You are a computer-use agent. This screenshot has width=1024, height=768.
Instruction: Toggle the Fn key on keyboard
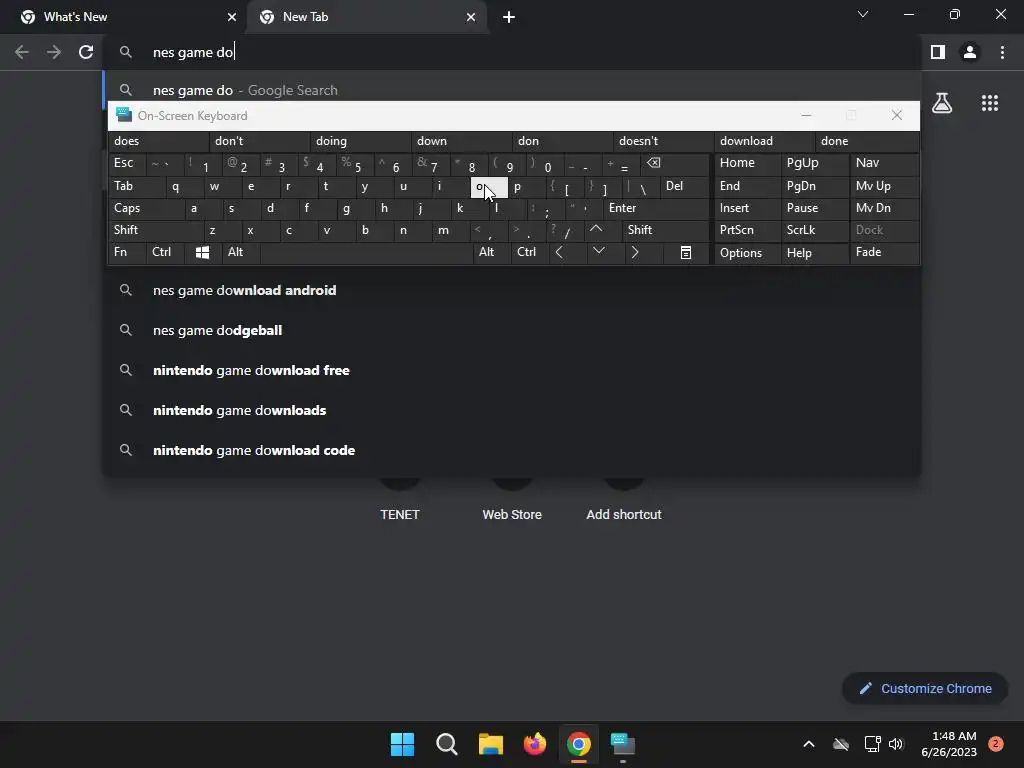tap(127, 252)
